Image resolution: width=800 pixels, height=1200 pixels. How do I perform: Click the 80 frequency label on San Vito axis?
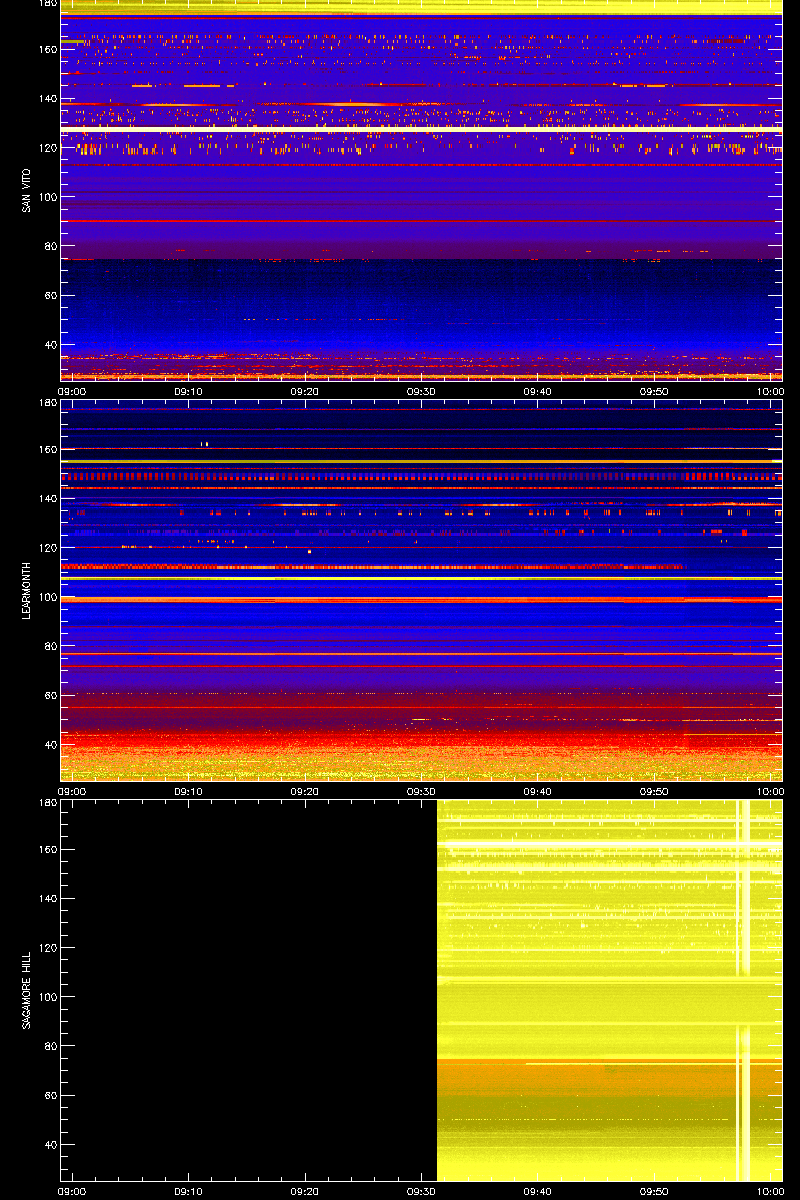point(49,246)
